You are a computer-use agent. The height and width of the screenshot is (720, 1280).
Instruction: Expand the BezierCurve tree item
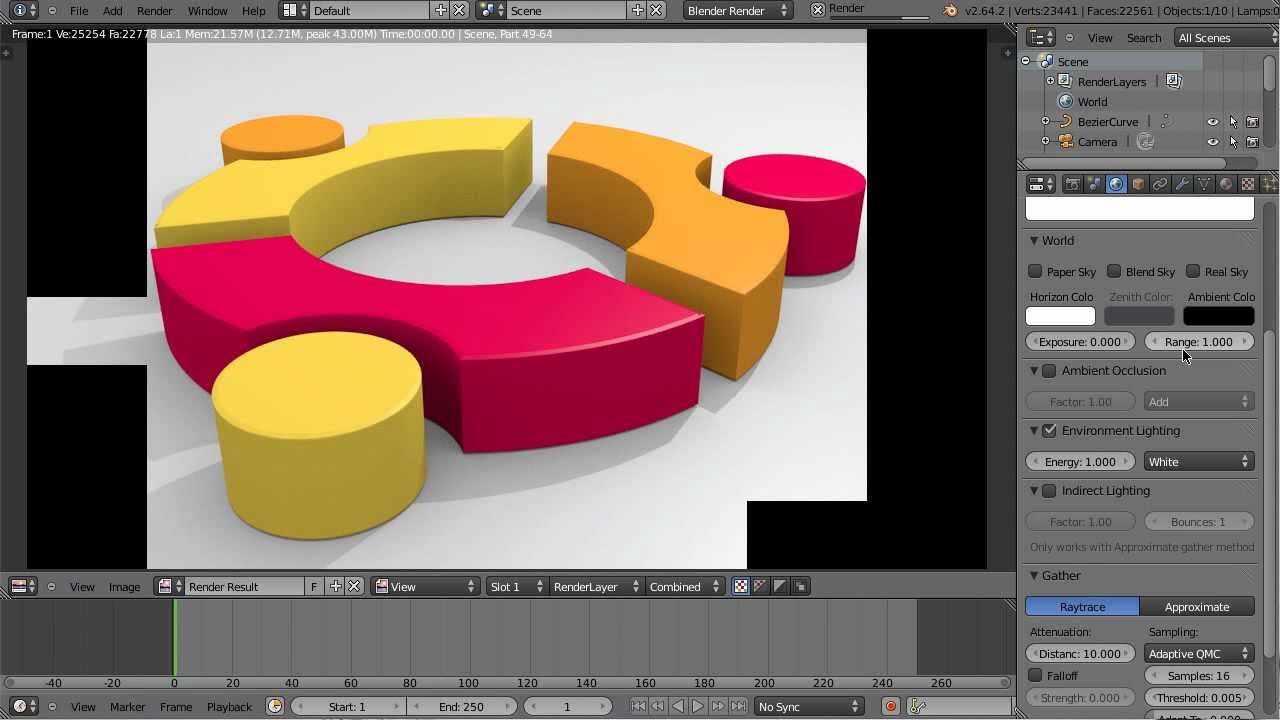tap(1046, 122)
